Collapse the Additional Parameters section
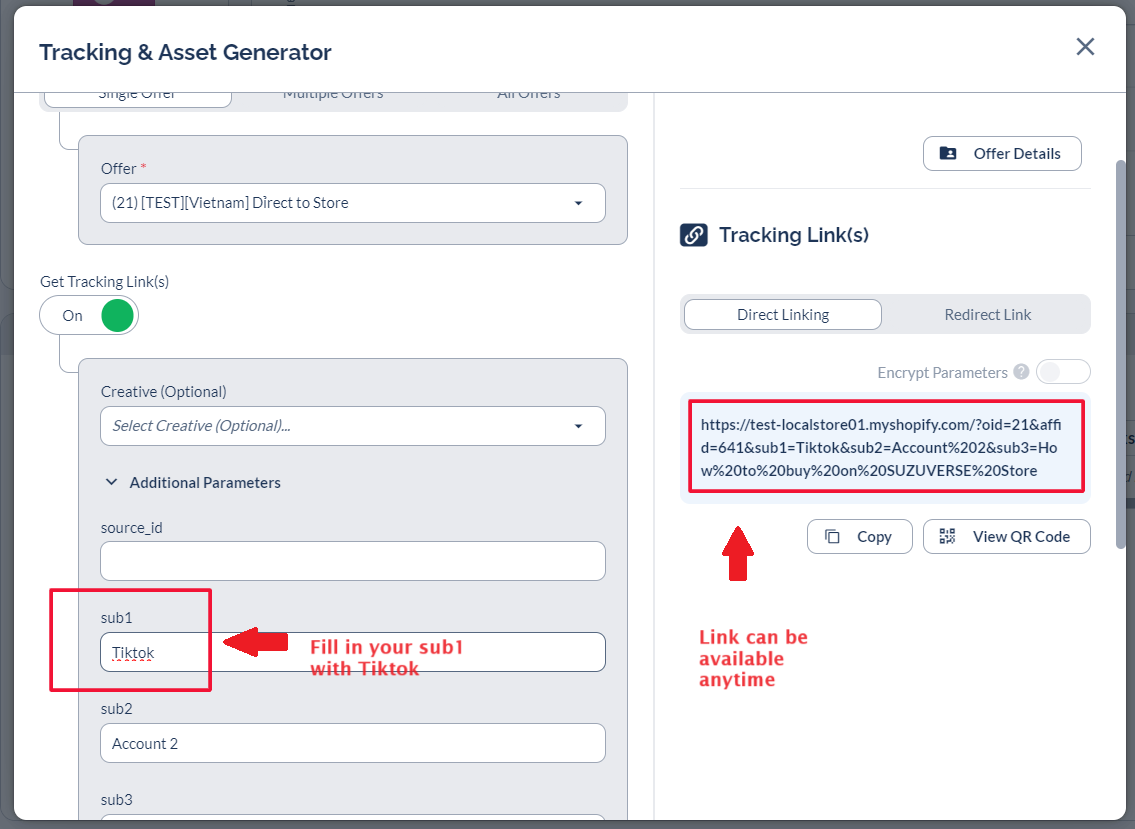 click(x=112, y=483)
